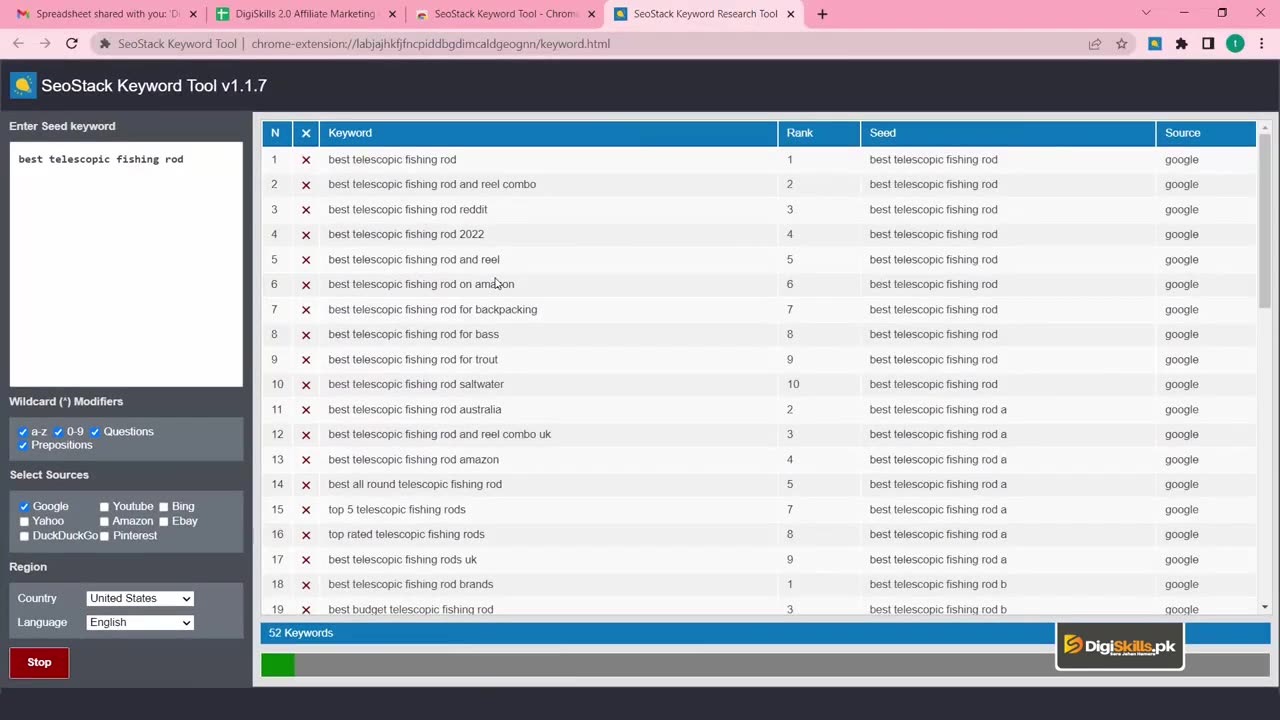Screen dimensions: 1280x720
Task: Sort by the Keyword column header
Action: (549, 133)
